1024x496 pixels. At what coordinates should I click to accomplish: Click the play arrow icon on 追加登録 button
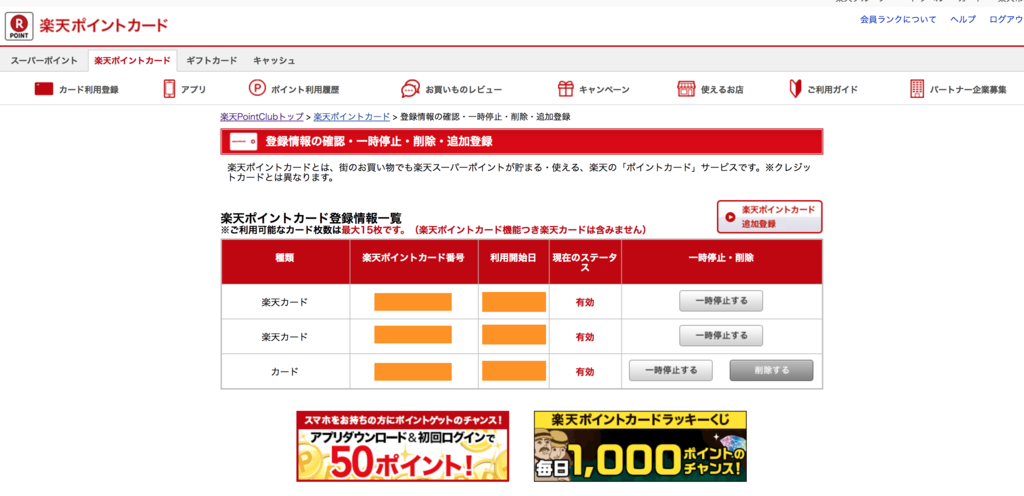click(x=730, y=217)
